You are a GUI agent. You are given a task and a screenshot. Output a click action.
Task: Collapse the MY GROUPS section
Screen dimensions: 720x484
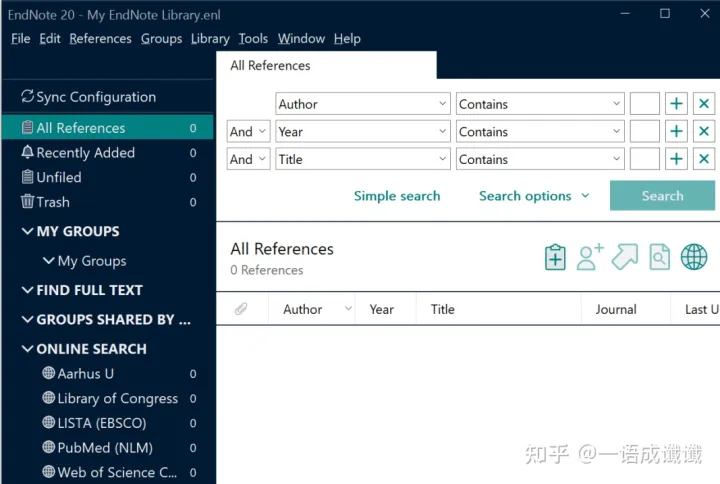[x=28, y=231]
